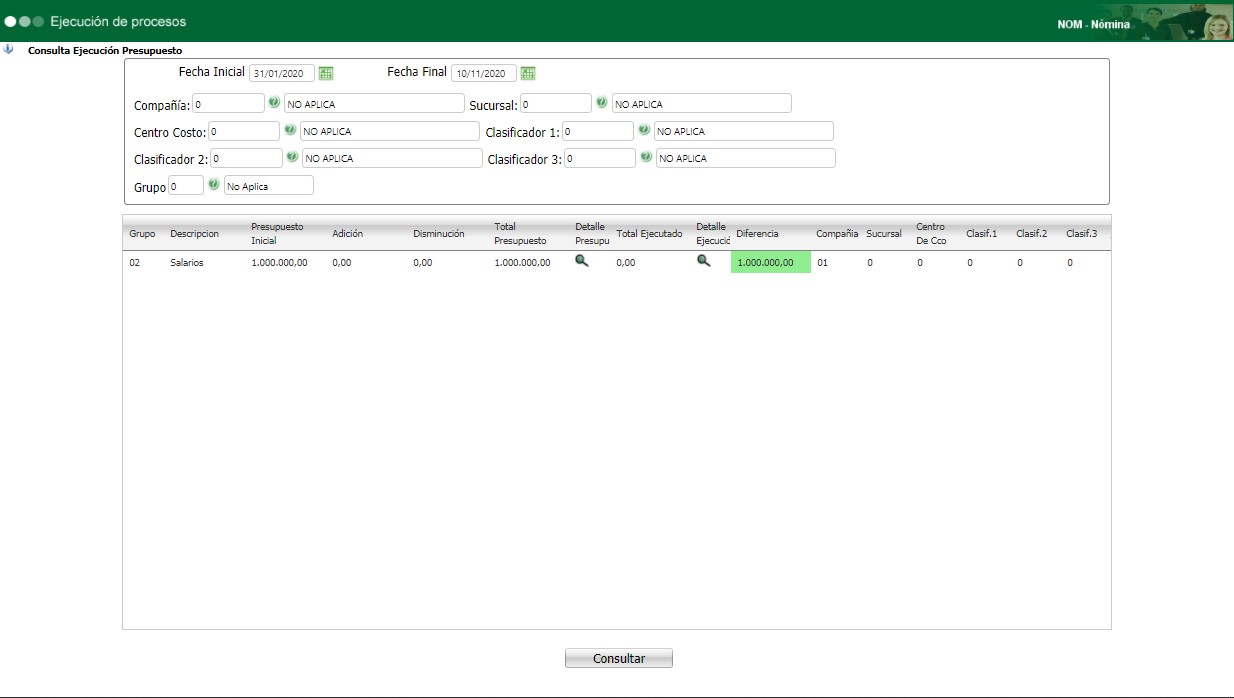Focus the Compañía code input field
The height and width of the screenshot is (698, 1234).
tap(228, 103)
